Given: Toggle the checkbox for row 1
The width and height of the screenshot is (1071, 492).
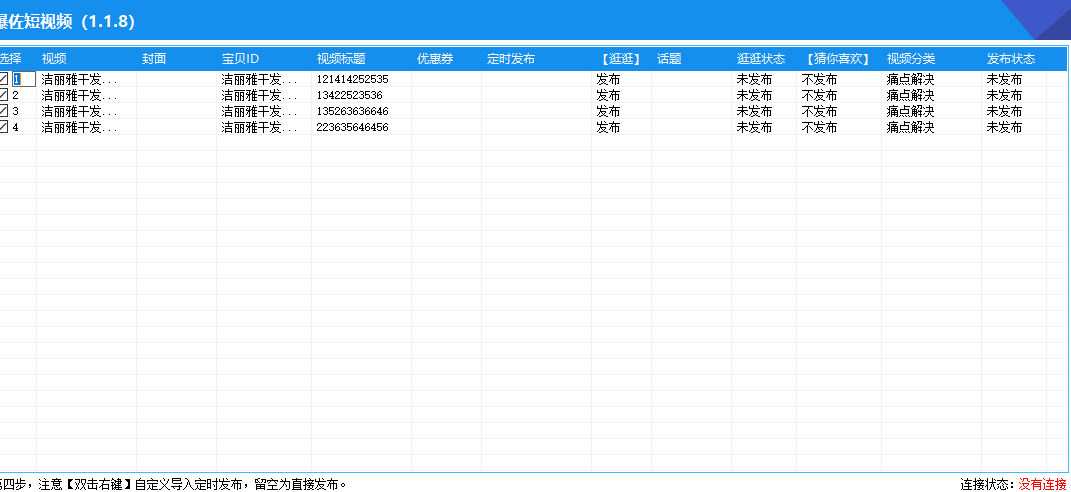Looking at the screenshot, I should pos(4,79).
